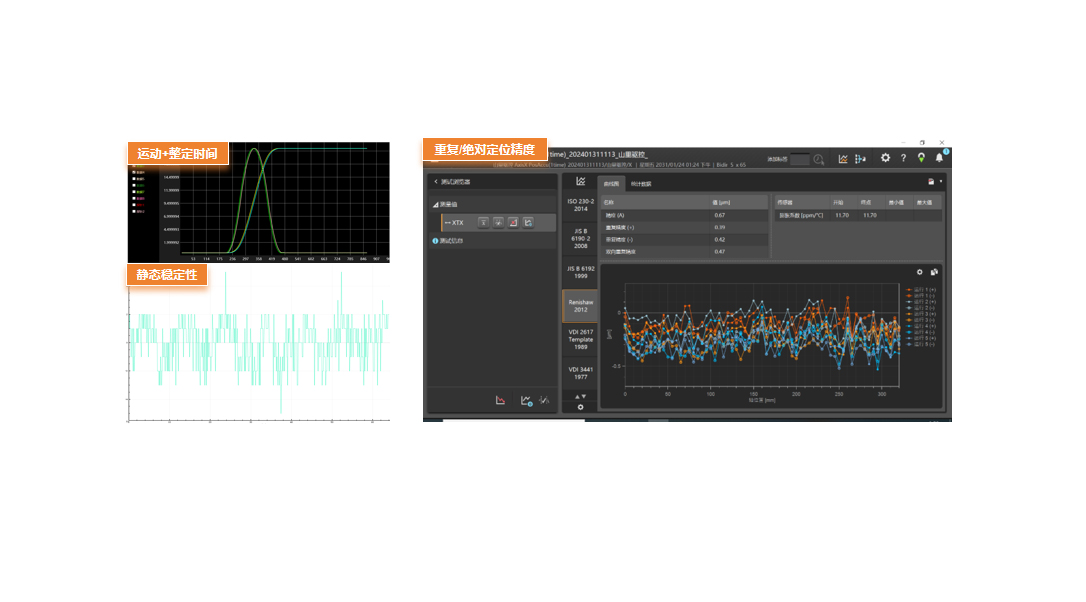The image size is (1086, 602).
Task: Switch to the second statistics tab
Action: (641, 184)
